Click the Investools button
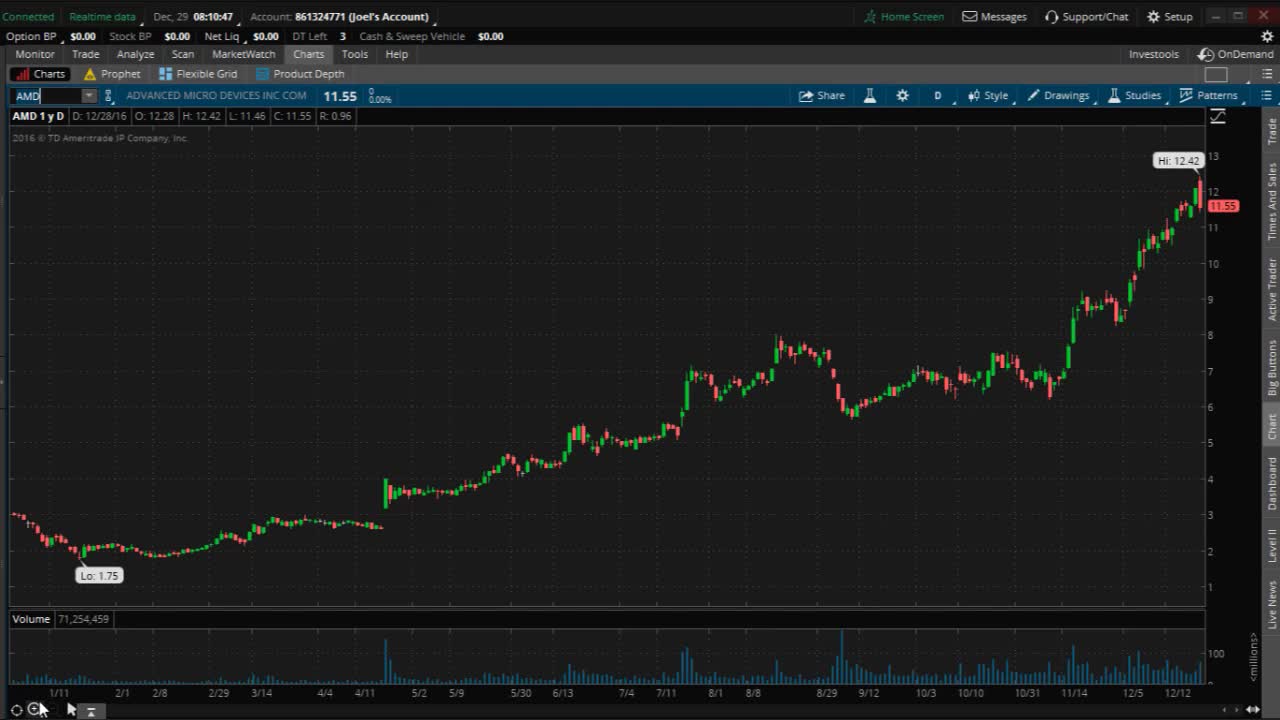This screenshot has width=1280, height=720. click(x=1154, y=54)
